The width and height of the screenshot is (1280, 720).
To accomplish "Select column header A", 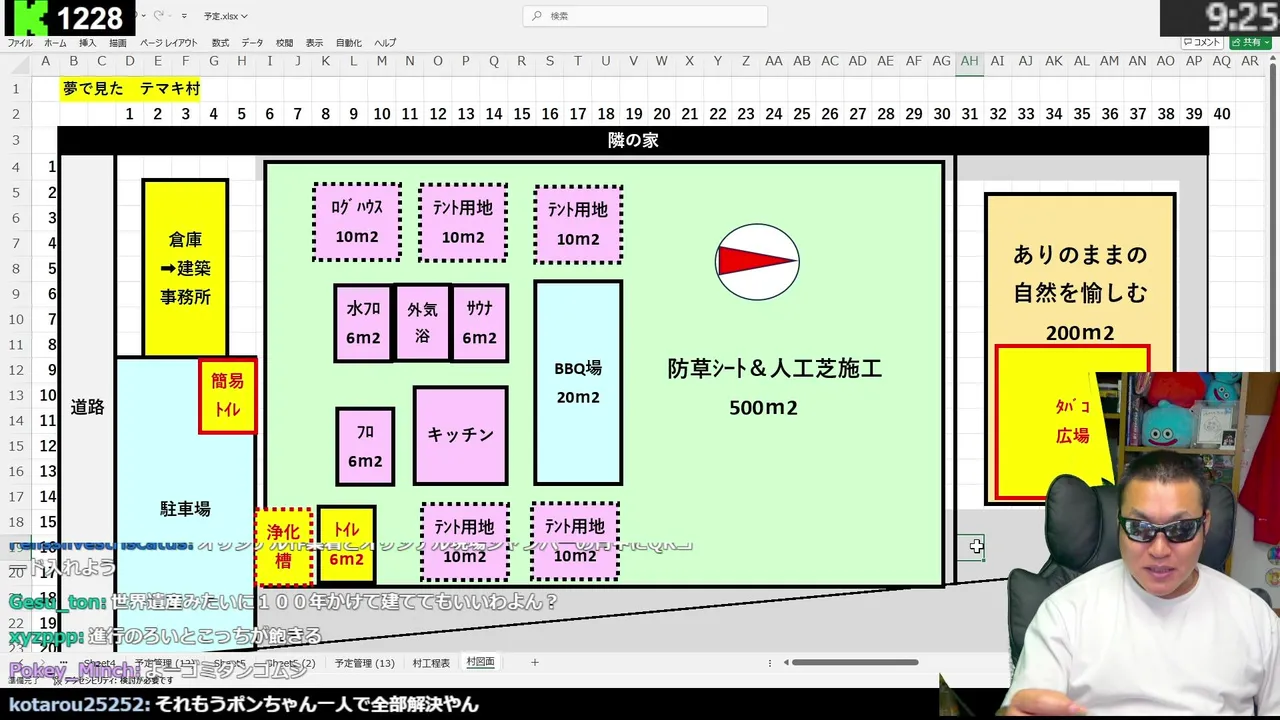I will tap(45, 61).
